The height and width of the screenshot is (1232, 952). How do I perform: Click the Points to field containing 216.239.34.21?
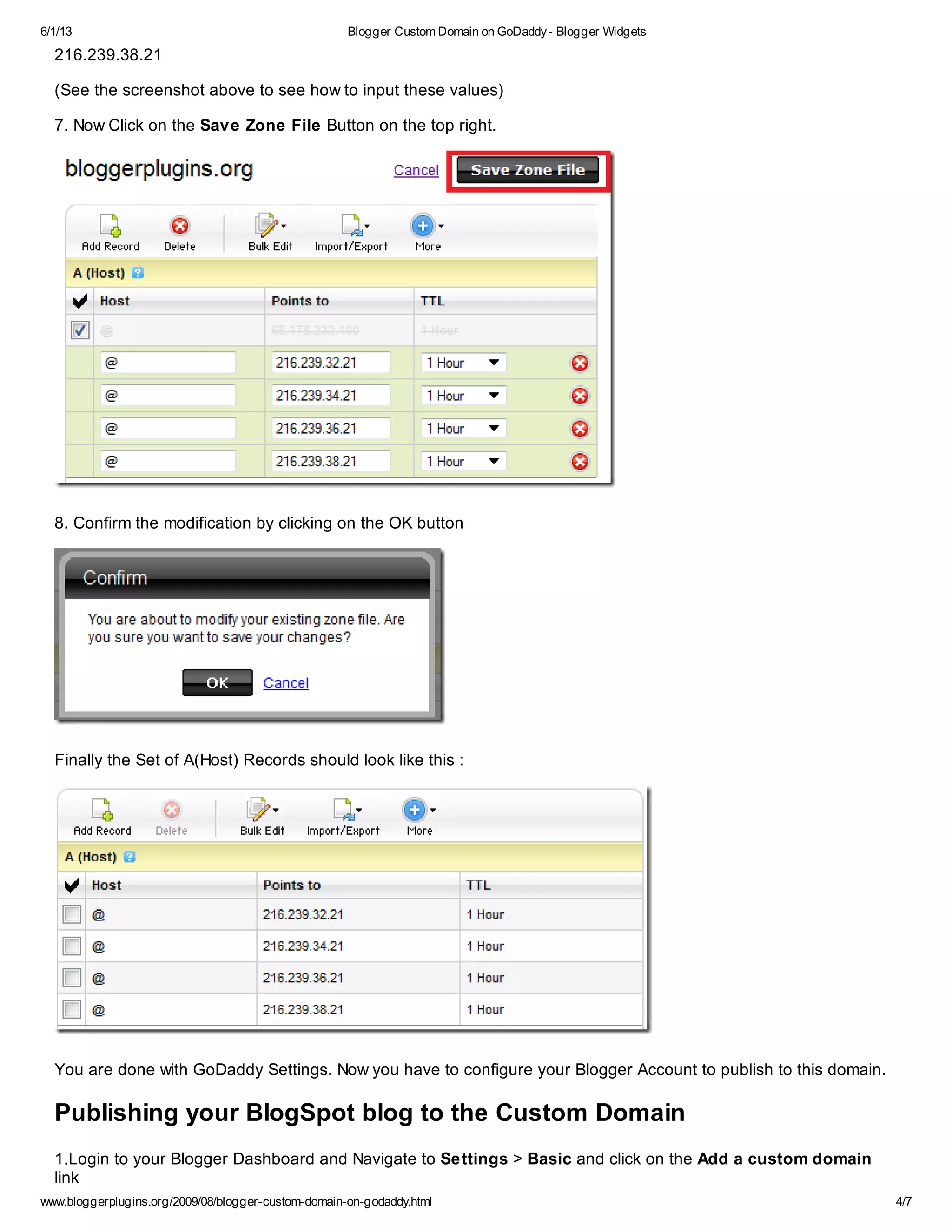pyautogui.click(x=331, y=396)
